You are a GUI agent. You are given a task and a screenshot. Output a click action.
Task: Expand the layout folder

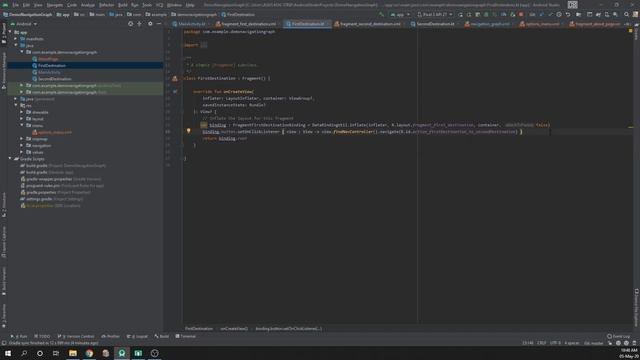pos(22,119)
